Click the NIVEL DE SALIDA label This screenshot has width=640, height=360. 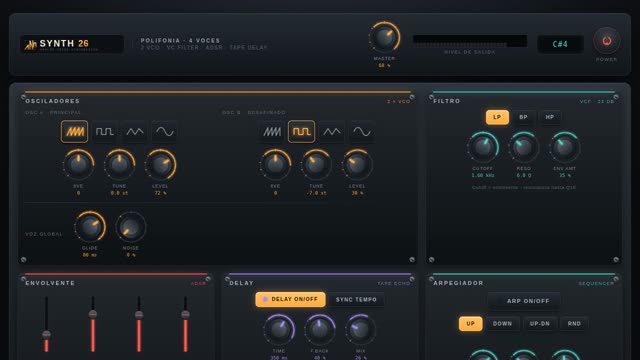click(470, 52)
